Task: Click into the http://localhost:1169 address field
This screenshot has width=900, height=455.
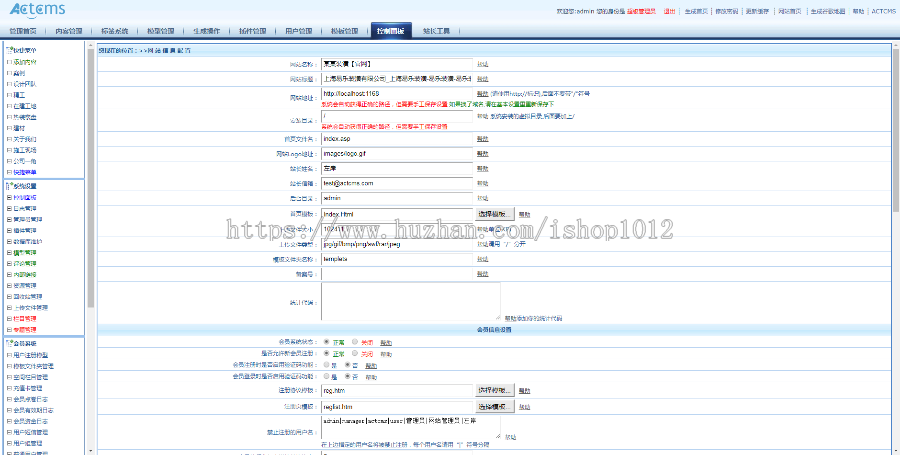Action: [x=397, y=94]
